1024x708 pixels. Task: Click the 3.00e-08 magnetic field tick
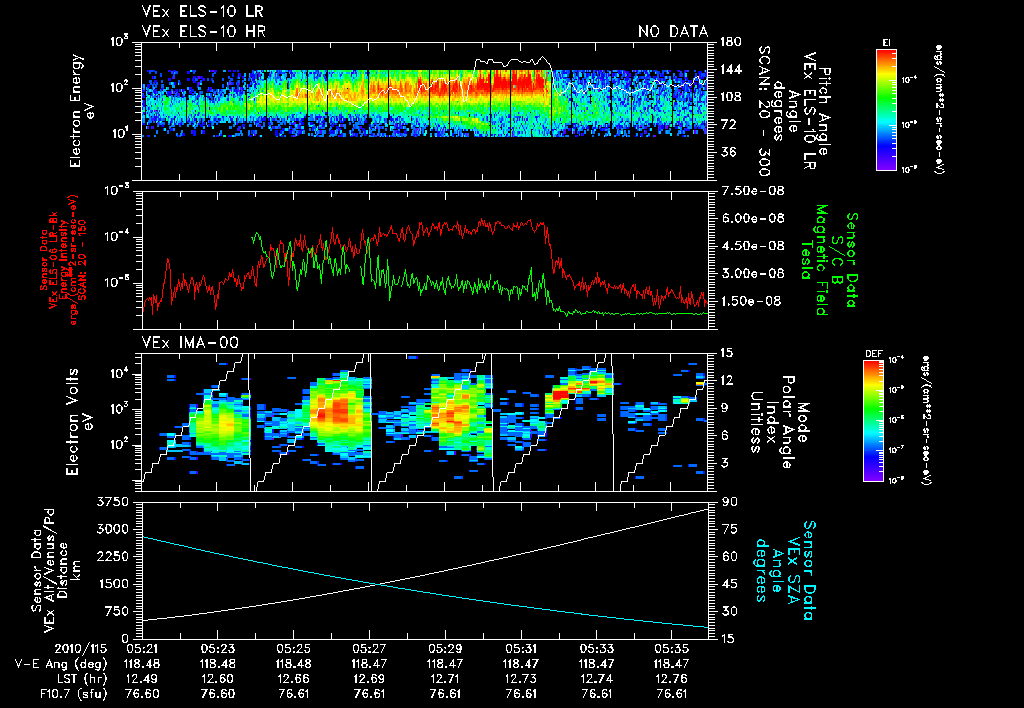(753, 273)
